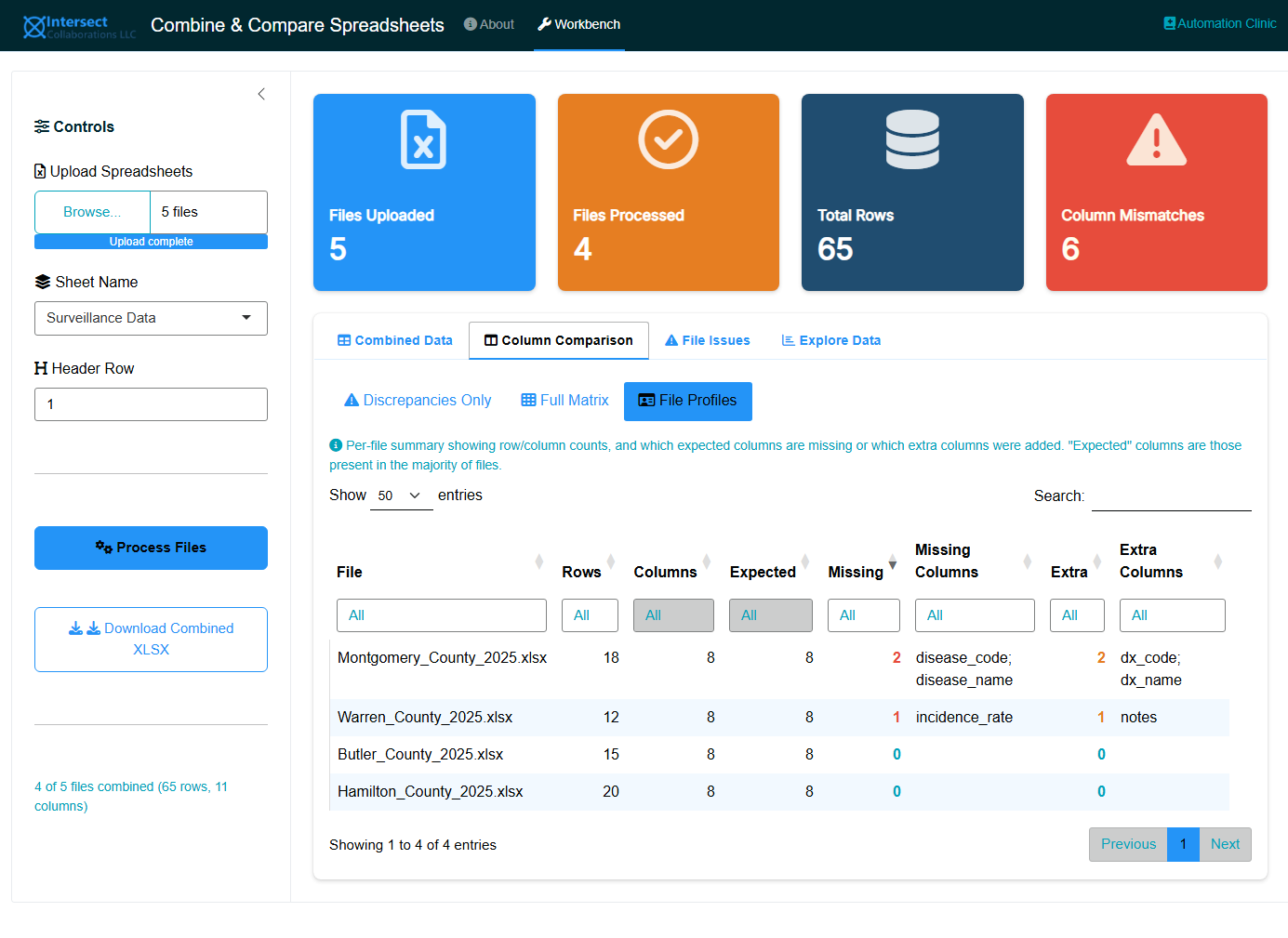Open the Explore Data tab

[x=830, y=340]
